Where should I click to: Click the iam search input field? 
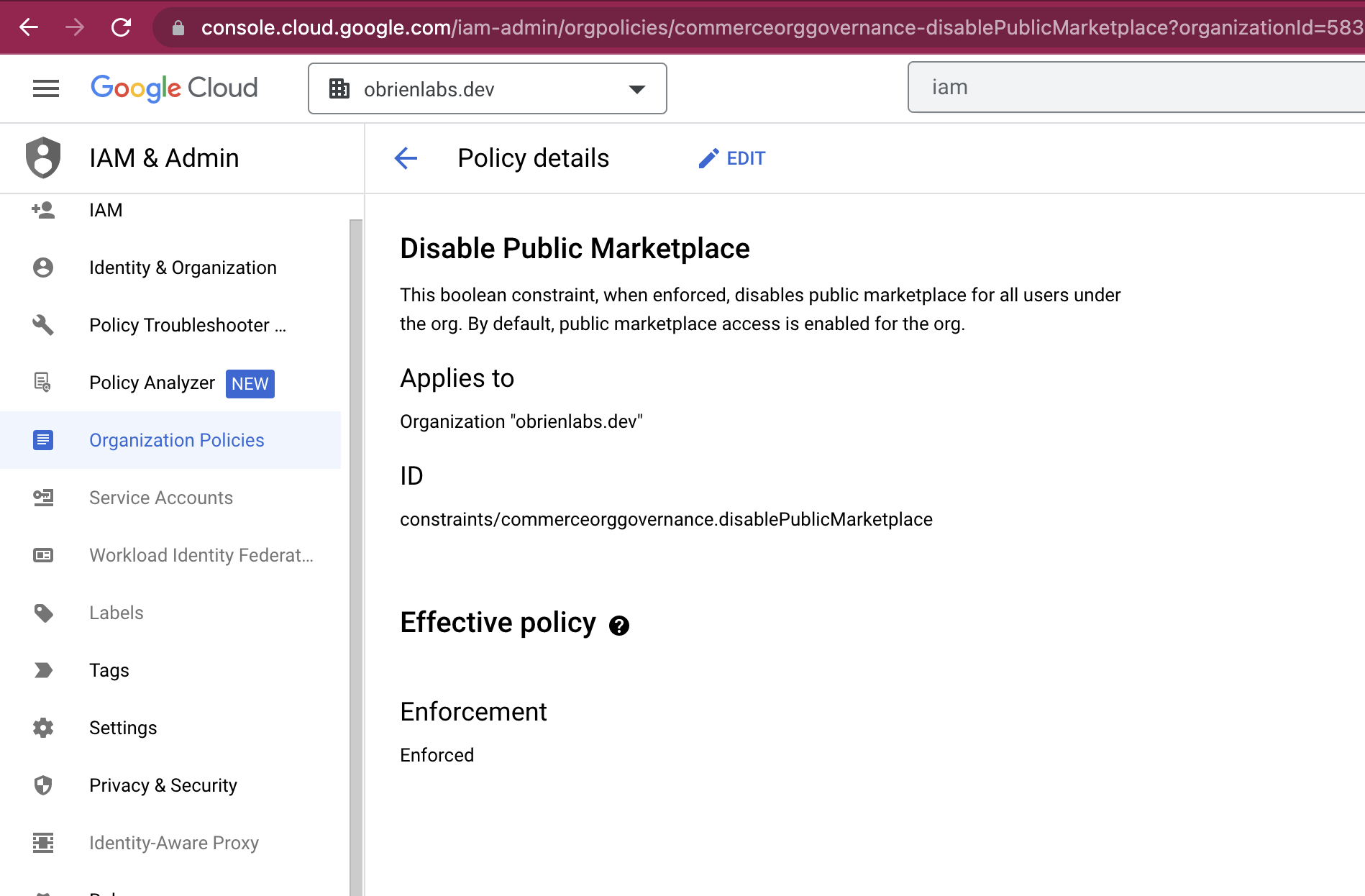coord(1136,86)
